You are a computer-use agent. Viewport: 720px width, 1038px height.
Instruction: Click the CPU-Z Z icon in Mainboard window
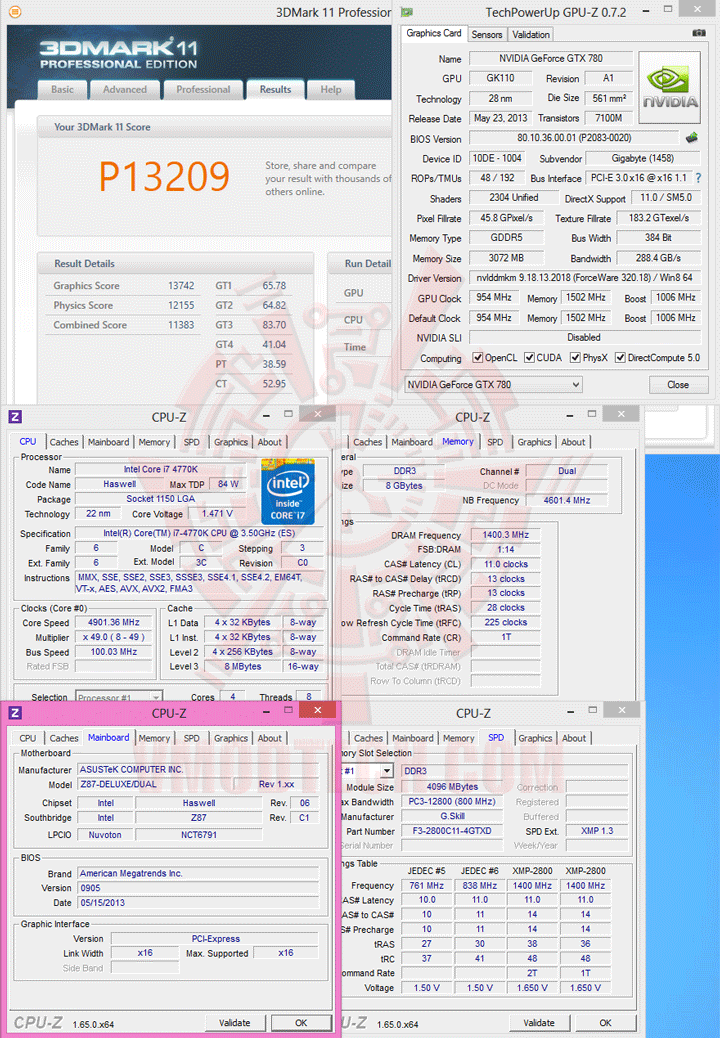[x=15, y=713]
